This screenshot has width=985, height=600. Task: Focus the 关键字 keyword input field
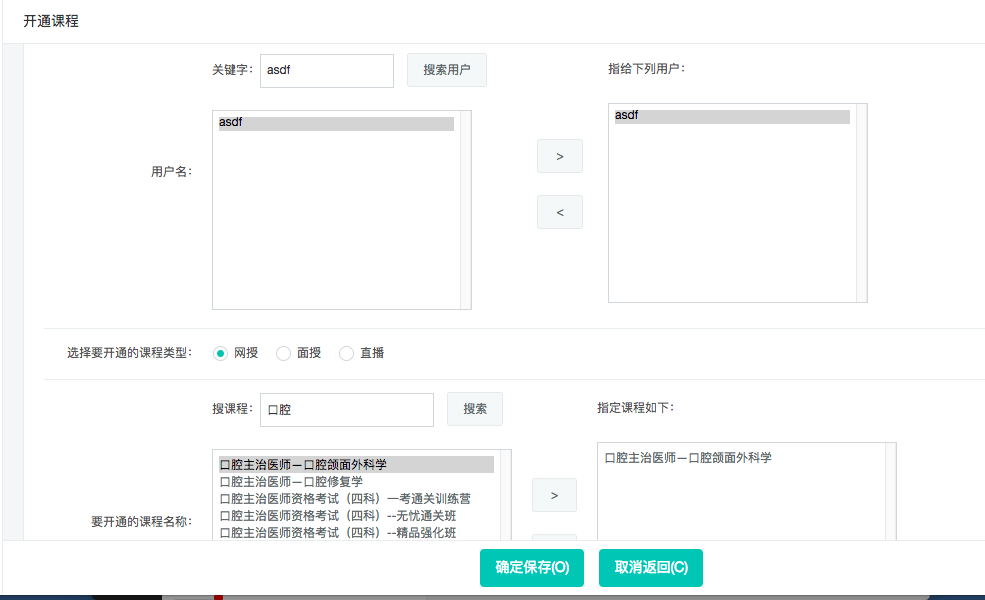pos(327,70)
